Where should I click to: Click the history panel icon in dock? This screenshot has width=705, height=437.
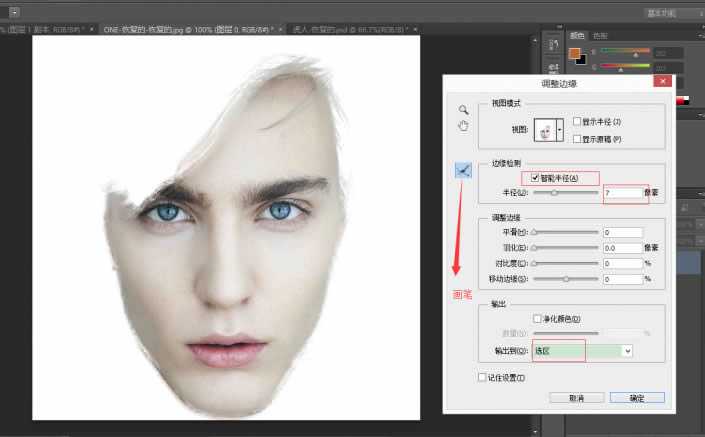(x=553, y=44)
